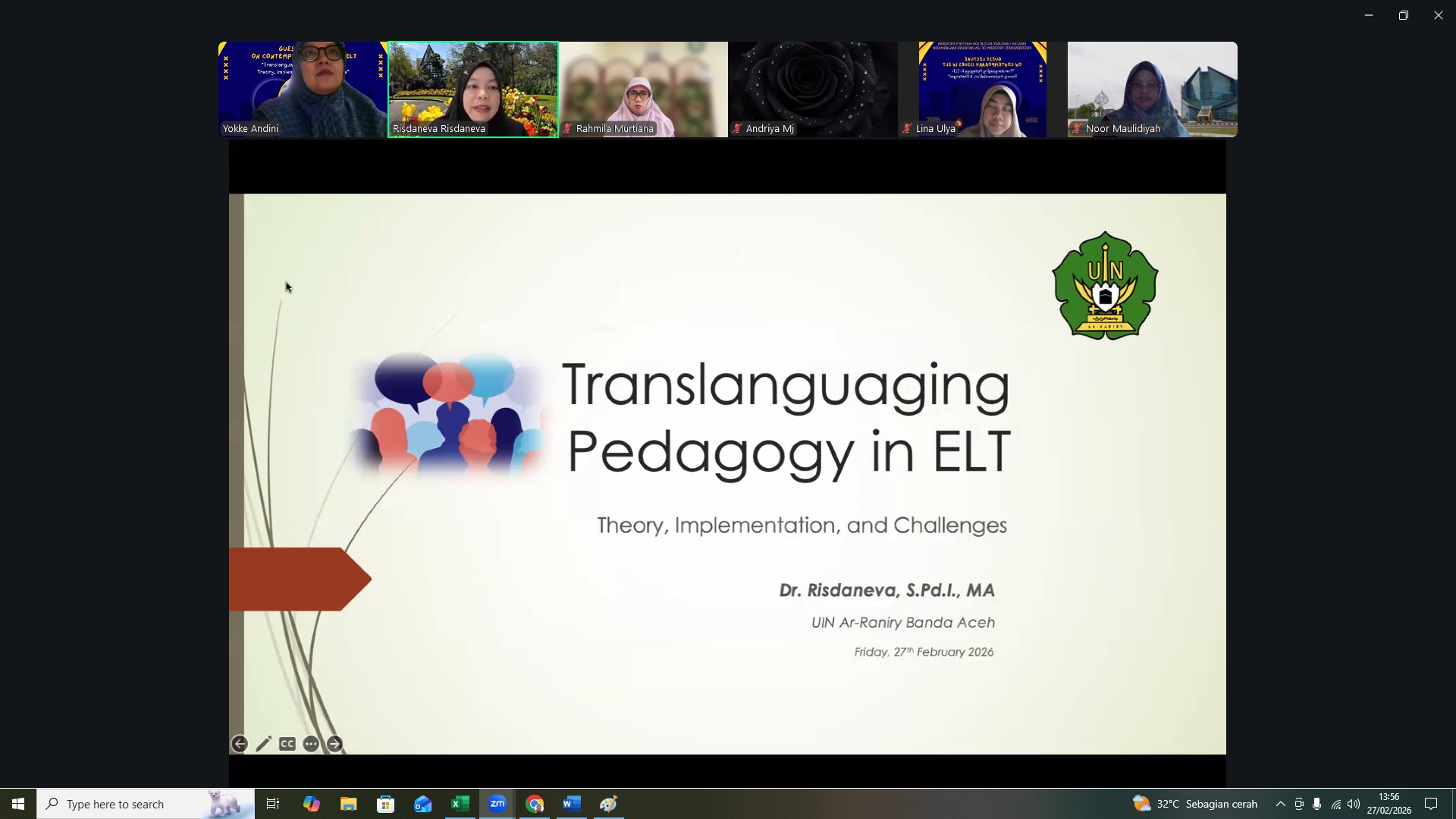Open Paint app from the taskbar
This screenshot has width=1456, height=819.
click(608, 804)
